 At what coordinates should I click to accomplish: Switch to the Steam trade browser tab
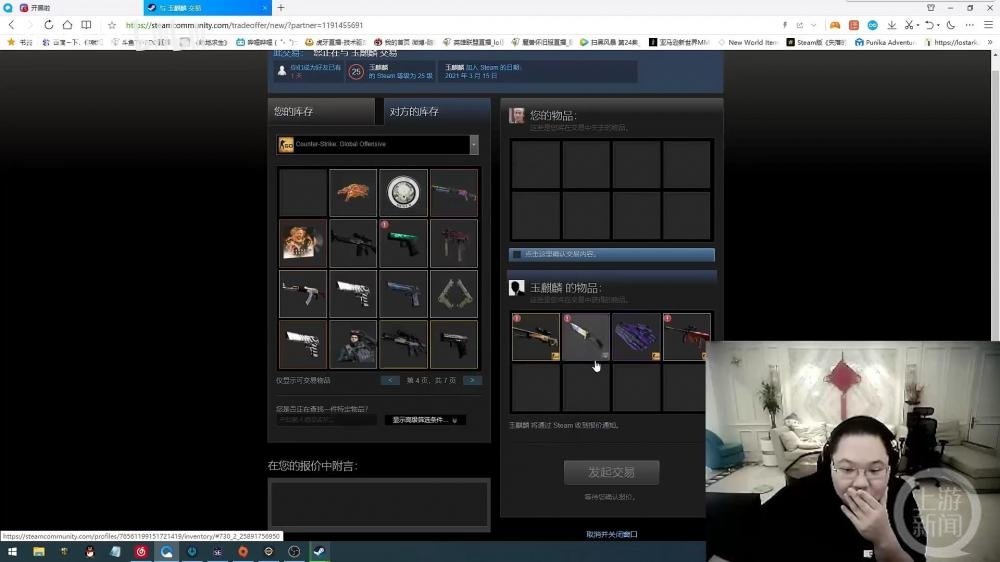[x=207, y=8]
